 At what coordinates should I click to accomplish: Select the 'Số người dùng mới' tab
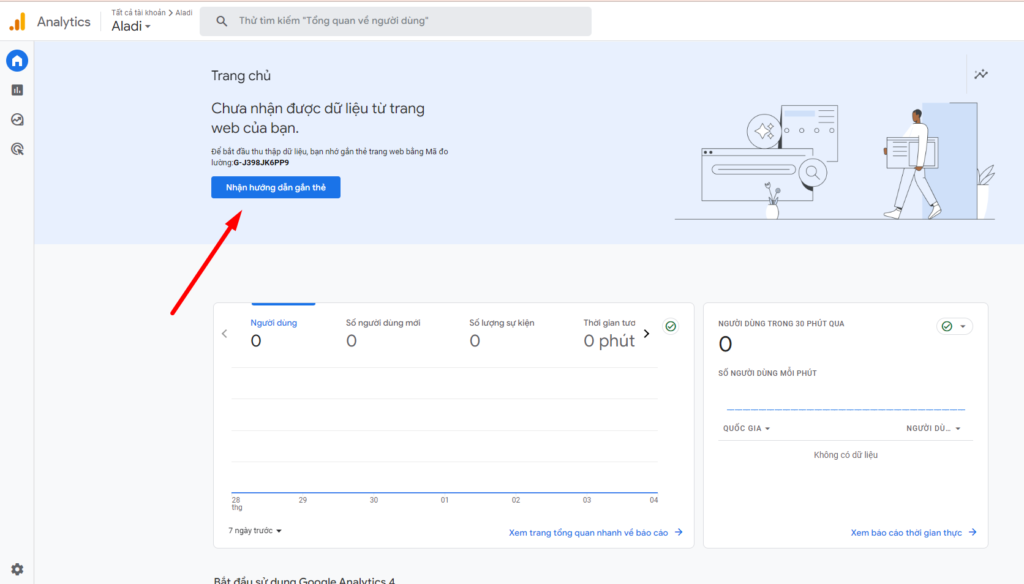[383, 332]
